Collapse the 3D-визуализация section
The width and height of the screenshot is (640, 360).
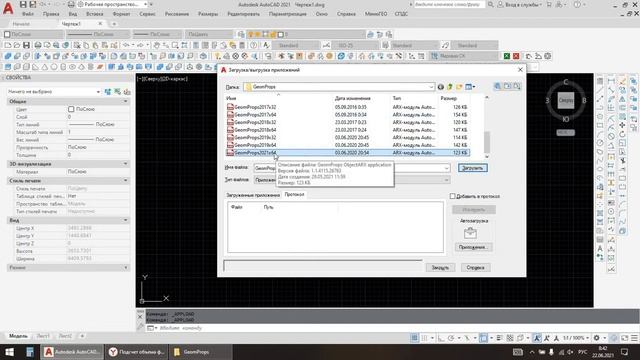tap(125, 164)
